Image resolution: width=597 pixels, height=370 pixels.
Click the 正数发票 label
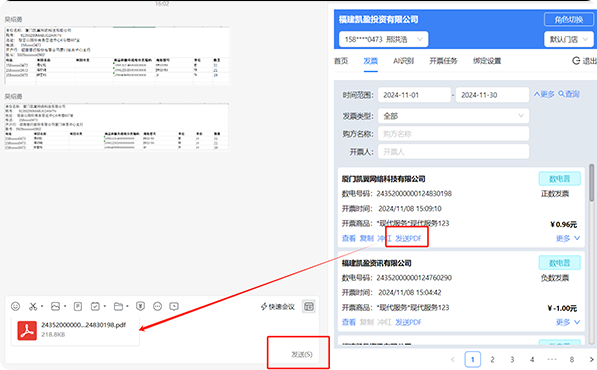(x=555, y=194)
